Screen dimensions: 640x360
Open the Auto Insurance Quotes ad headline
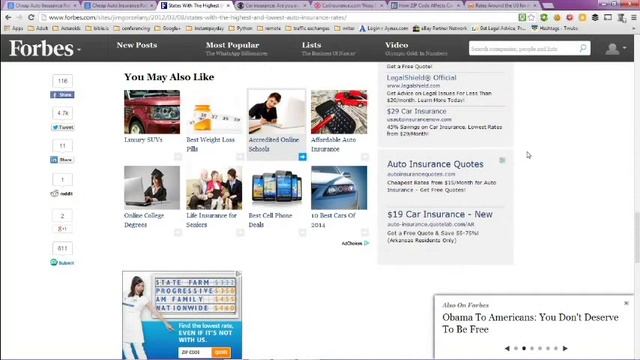(435, 164)
